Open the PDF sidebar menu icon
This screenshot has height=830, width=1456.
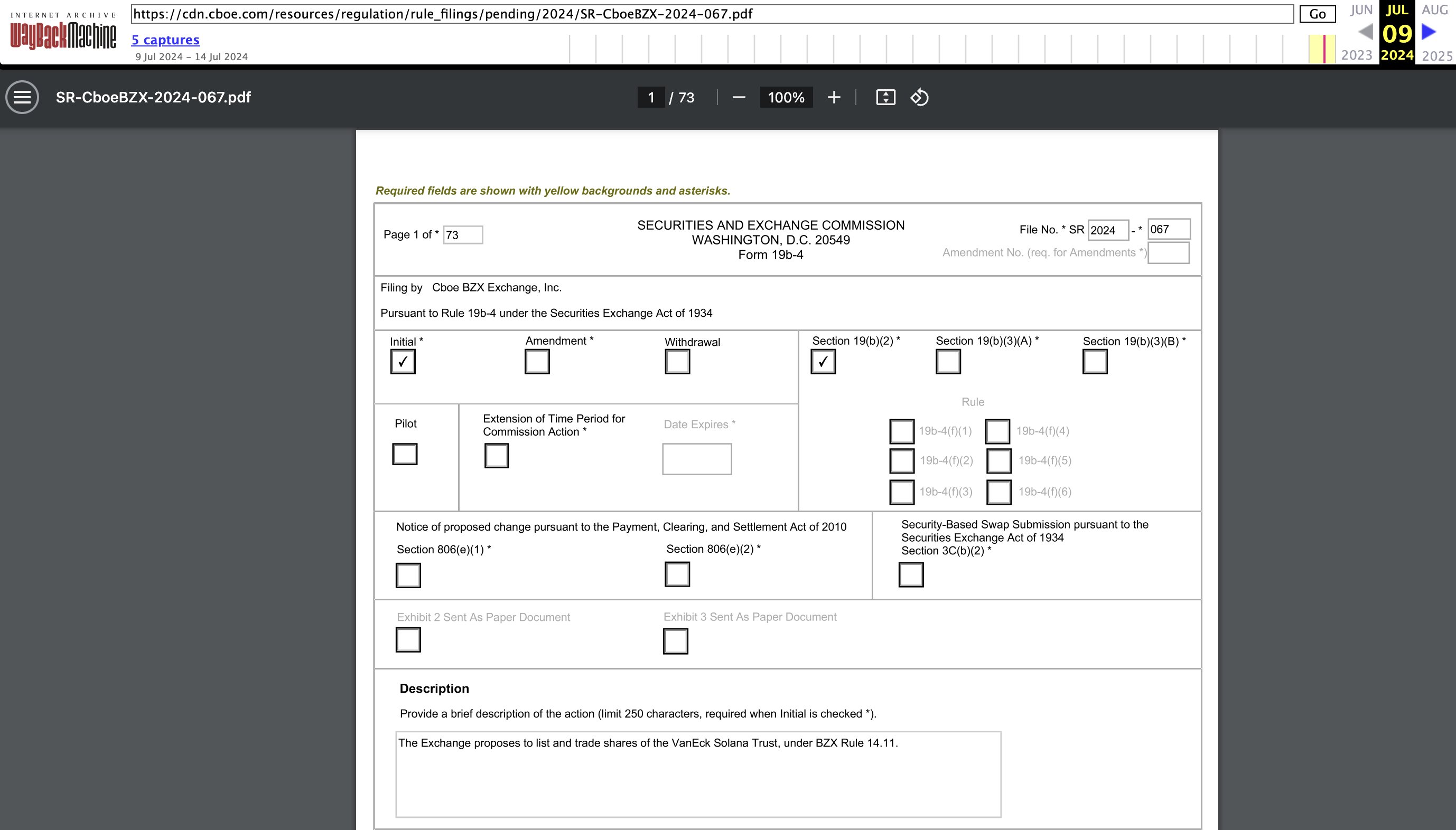tap(22, 98)
